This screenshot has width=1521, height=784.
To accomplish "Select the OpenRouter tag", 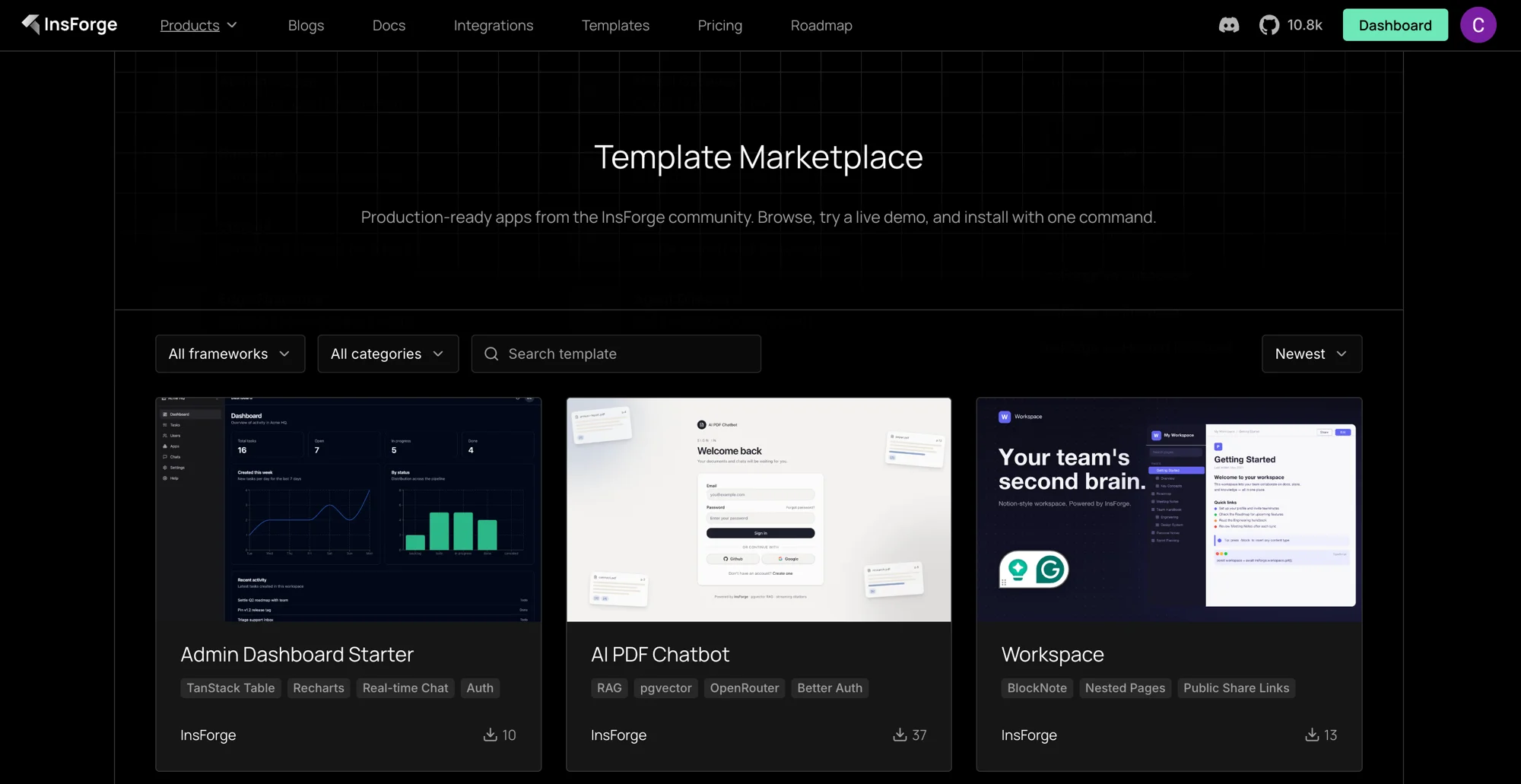I will point(745,688).
